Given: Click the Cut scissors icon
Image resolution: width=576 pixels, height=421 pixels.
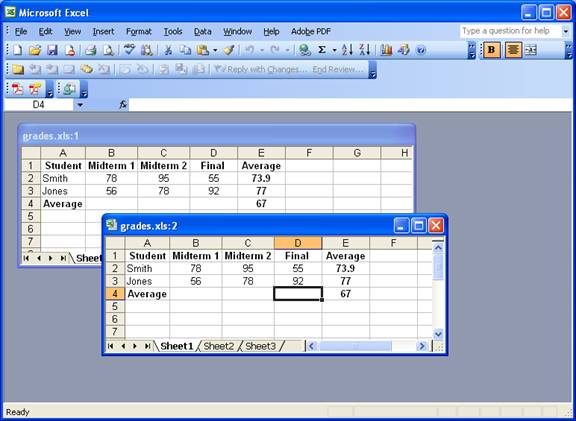Looking at the screenshot, I should point(168,50).
